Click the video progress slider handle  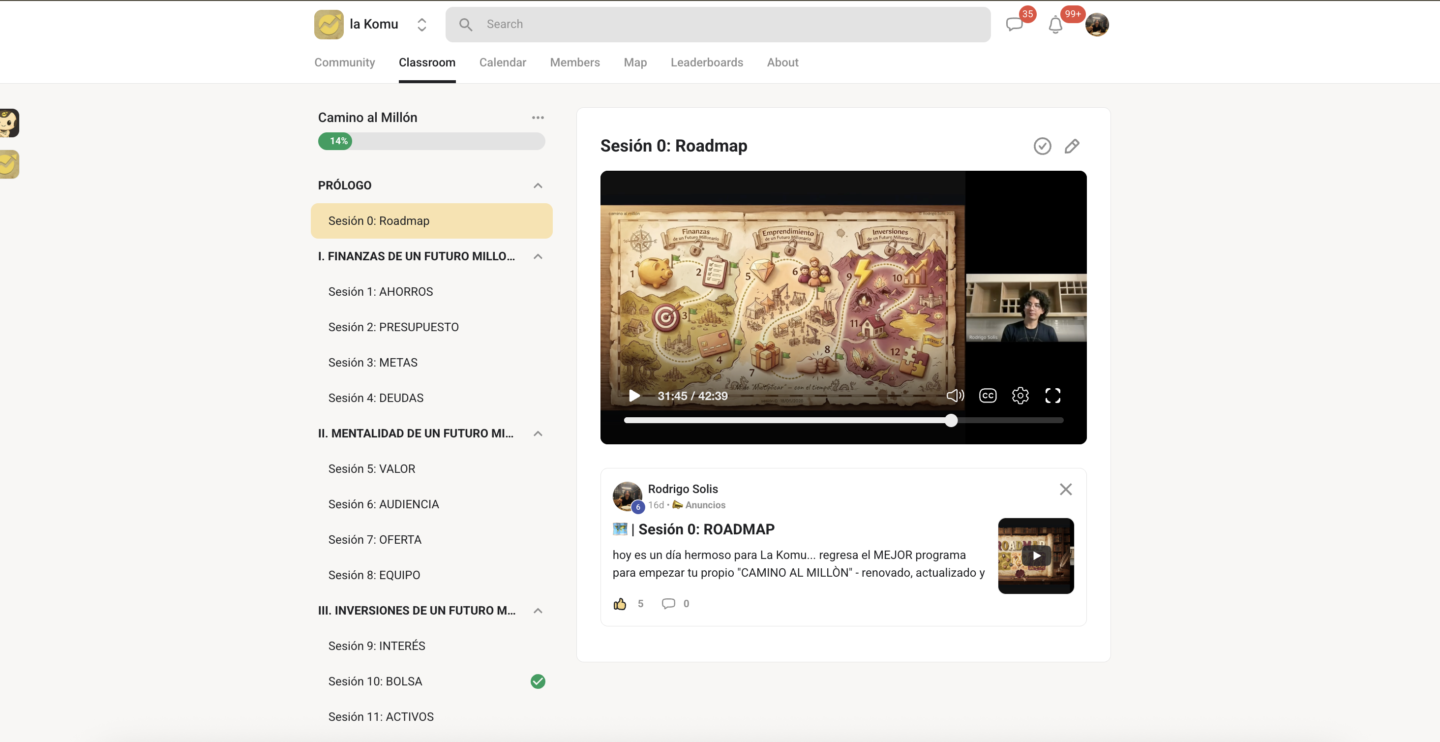tap(951, 421)
